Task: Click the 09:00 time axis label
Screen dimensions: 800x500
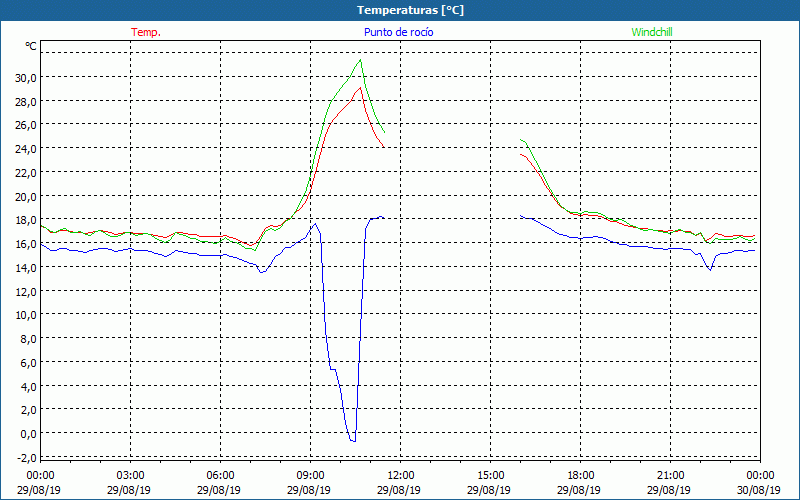Action: [310, 476]
